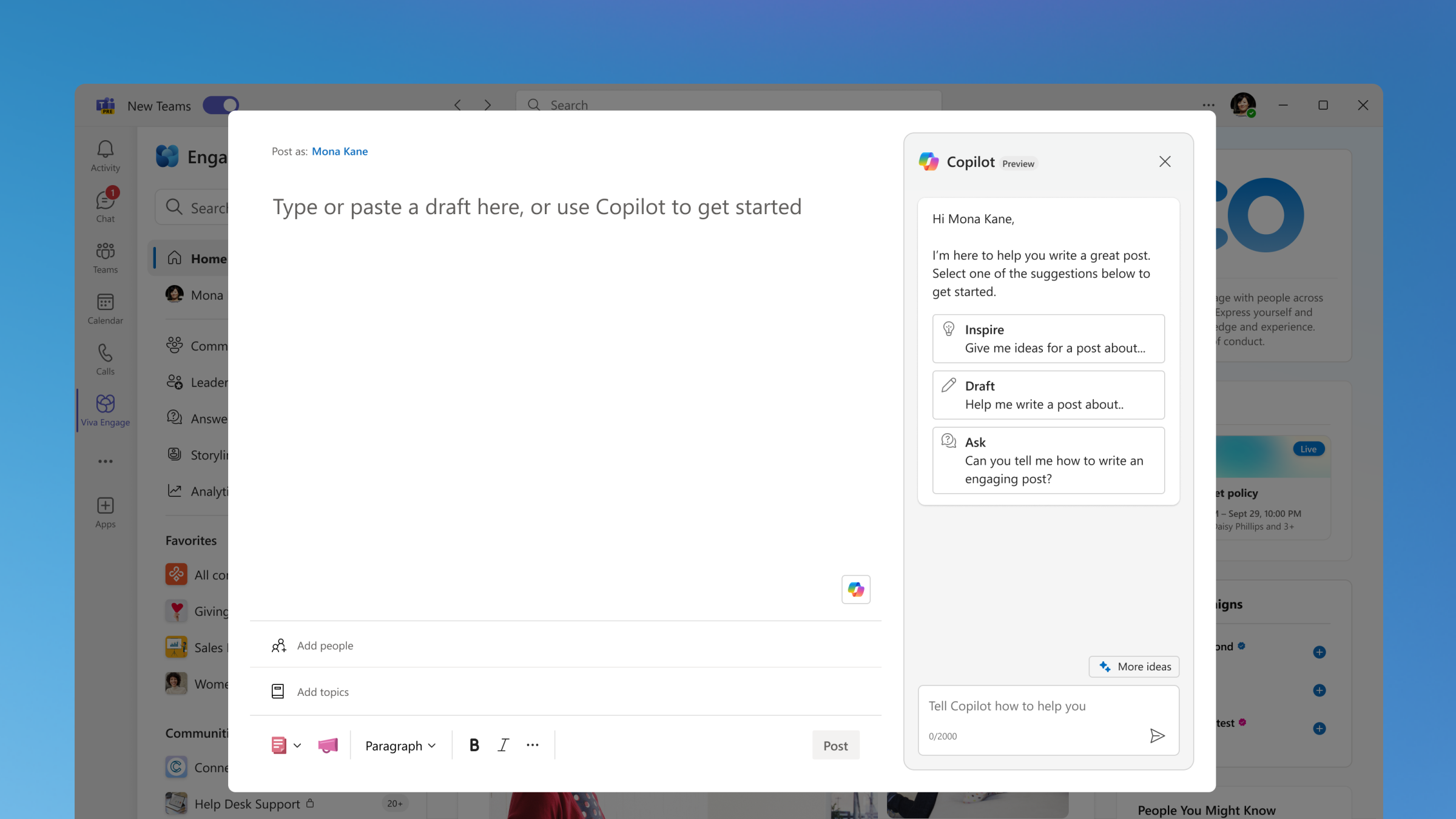Click Mona Kane name link to edit
Viewport: 1456px width, 819px height.
[339, 151]
